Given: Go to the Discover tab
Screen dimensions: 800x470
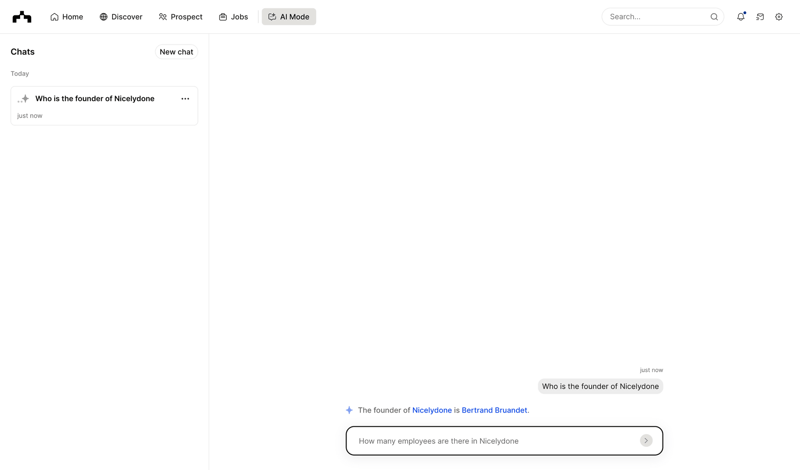Looking at the screenshot, I should [121, 17].
